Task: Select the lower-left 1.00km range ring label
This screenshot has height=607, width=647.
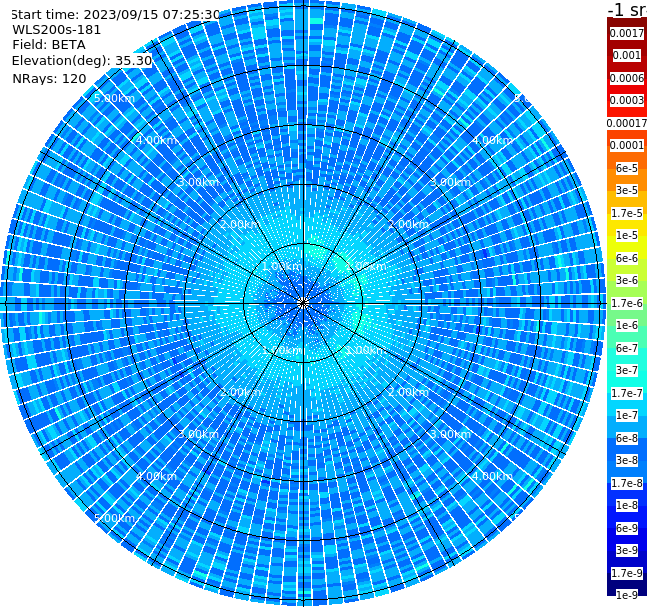Action: coord(283,350)
